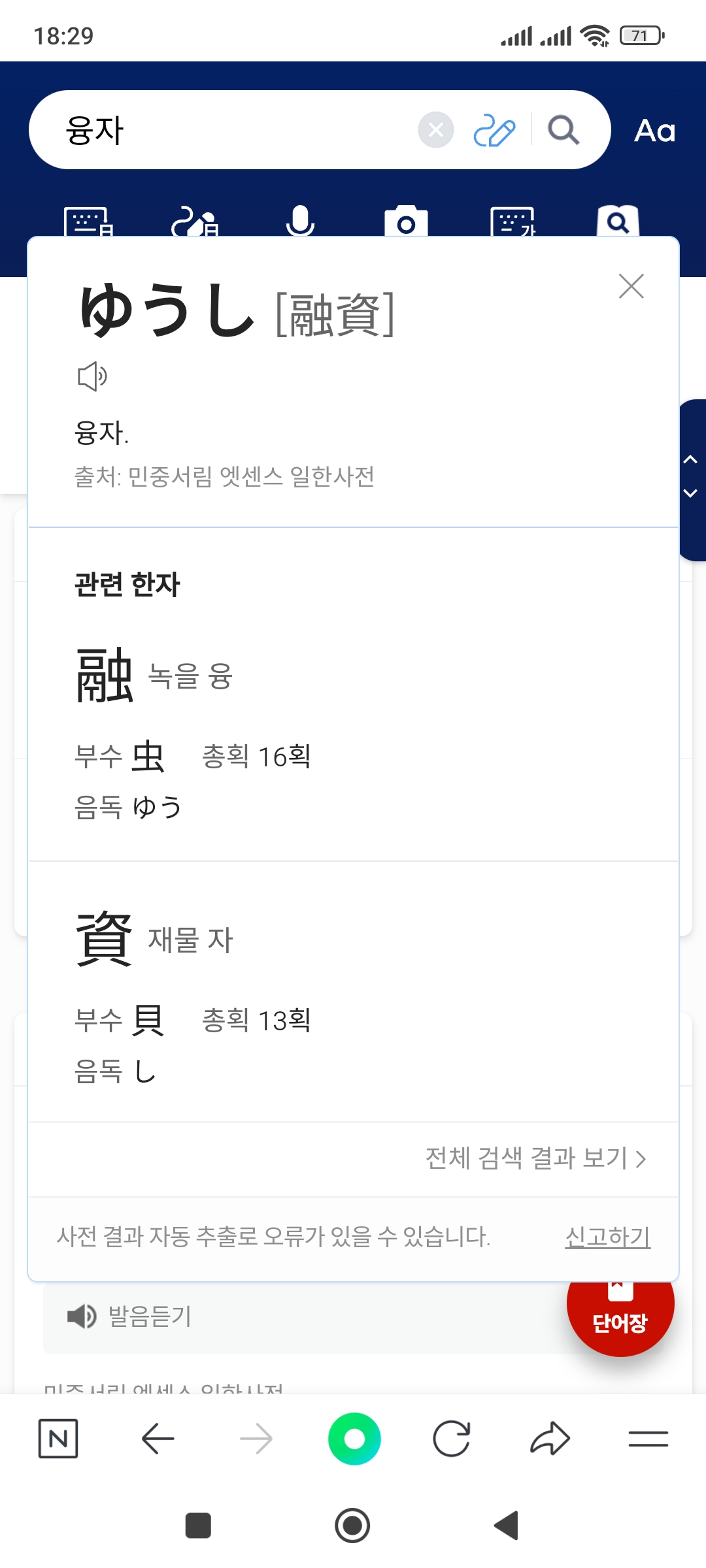Open the browser hamburger menu

(648, 1438)
